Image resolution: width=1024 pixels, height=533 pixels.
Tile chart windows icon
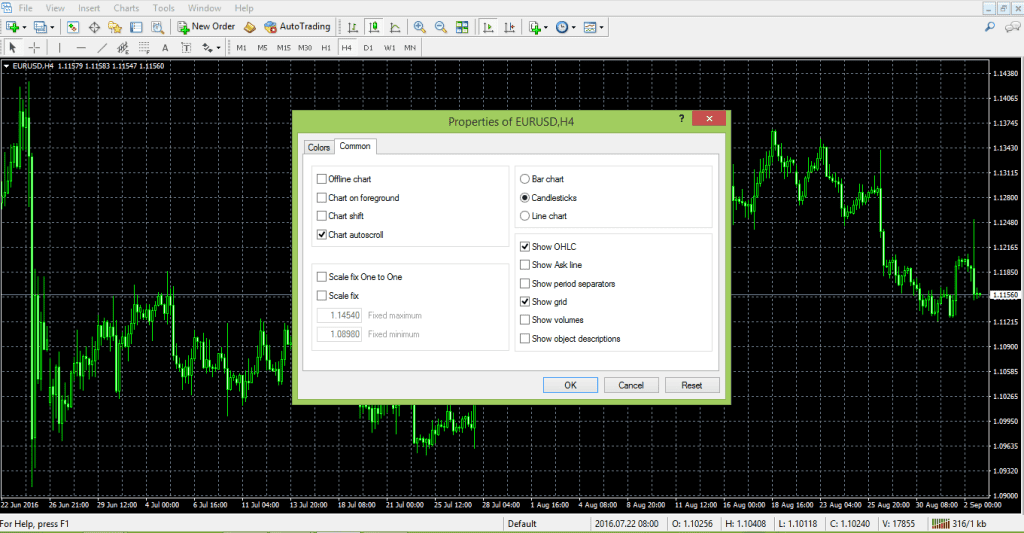tap(462, 27)
